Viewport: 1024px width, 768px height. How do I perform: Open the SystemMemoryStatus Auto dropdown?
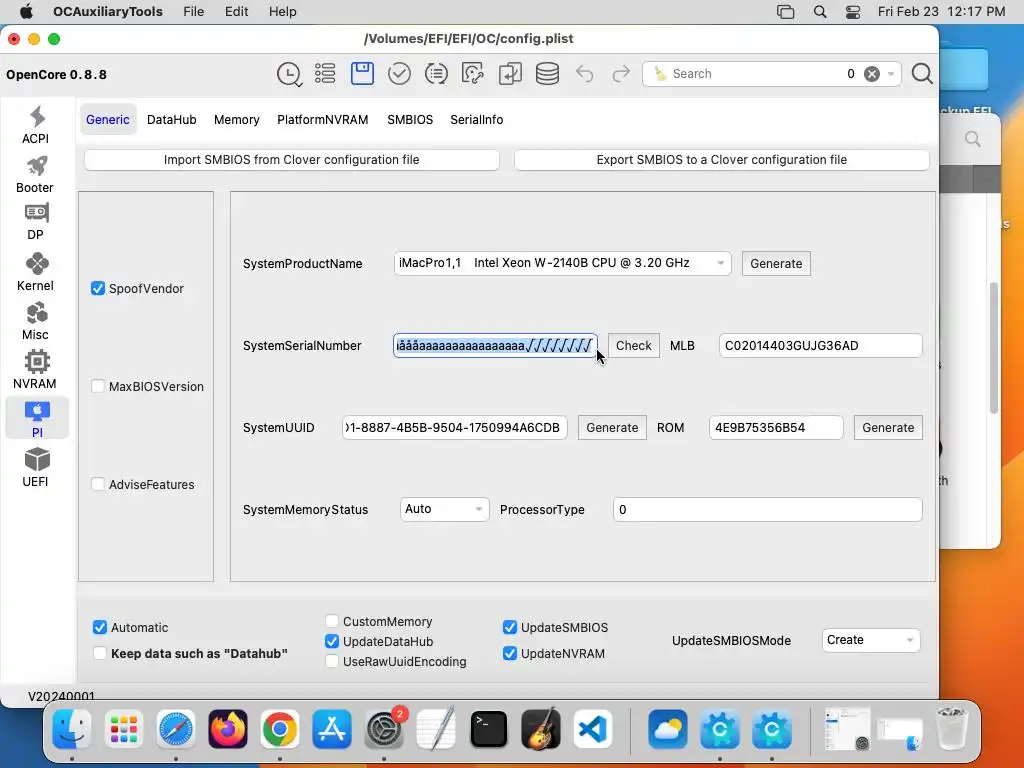pos(444,509)
